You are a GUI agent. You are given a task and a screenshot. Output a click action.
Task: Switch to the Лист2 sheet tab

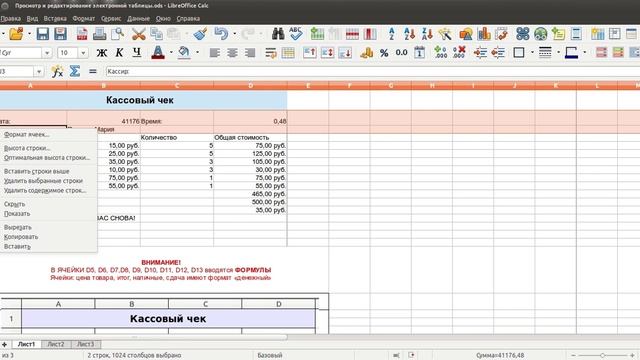coord(56,344)
